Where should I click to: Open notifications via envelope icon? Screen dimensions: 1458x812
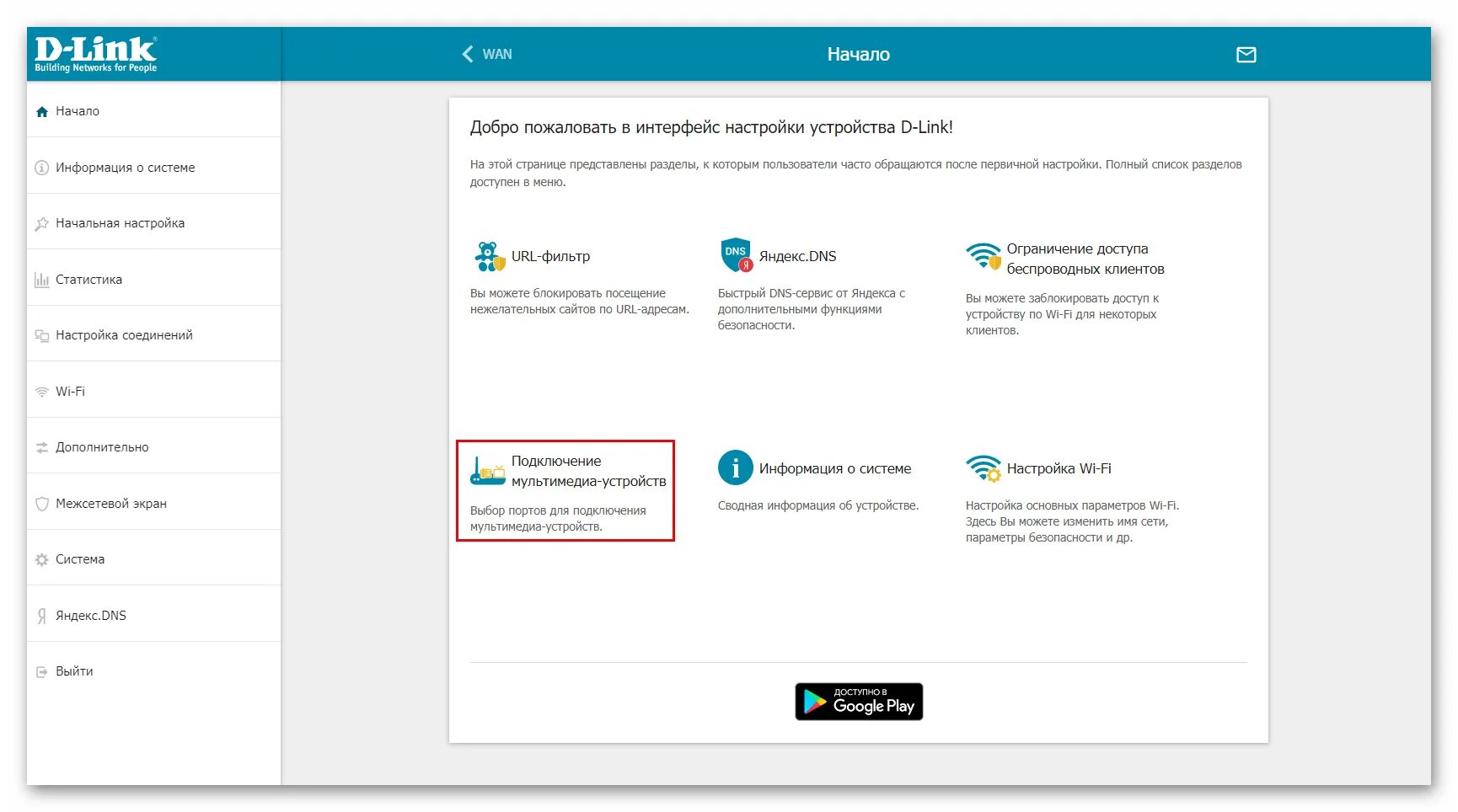(1246, 55)
